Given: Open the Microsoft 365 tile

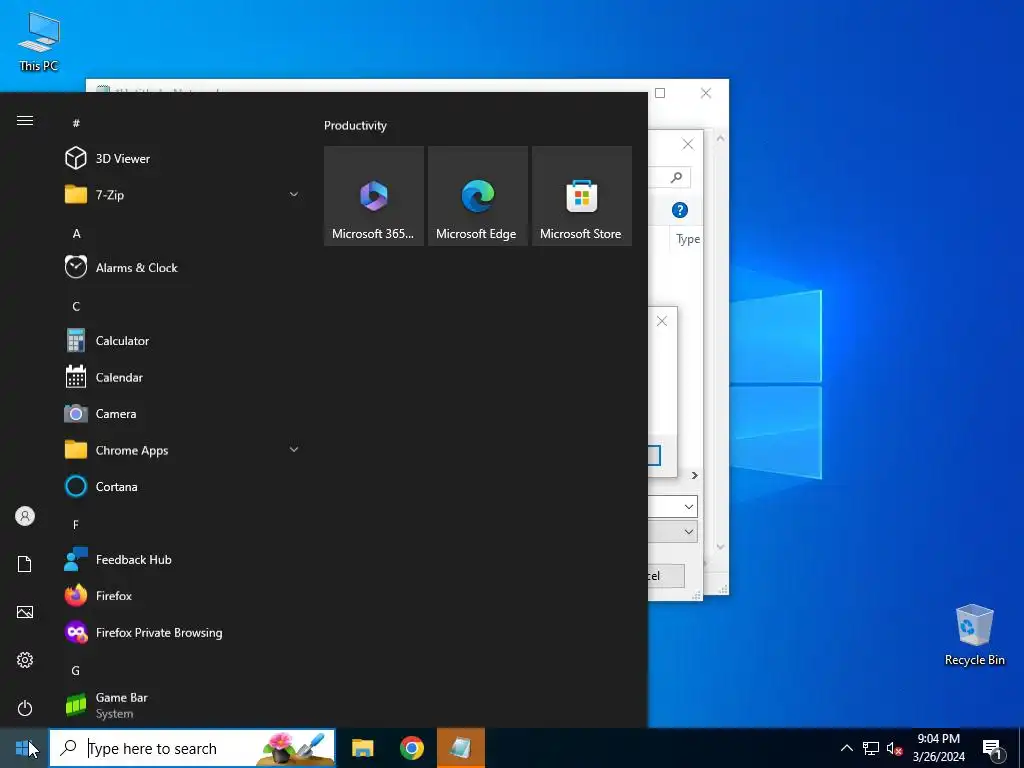Looking at the screenshot, I should point(374,196).
